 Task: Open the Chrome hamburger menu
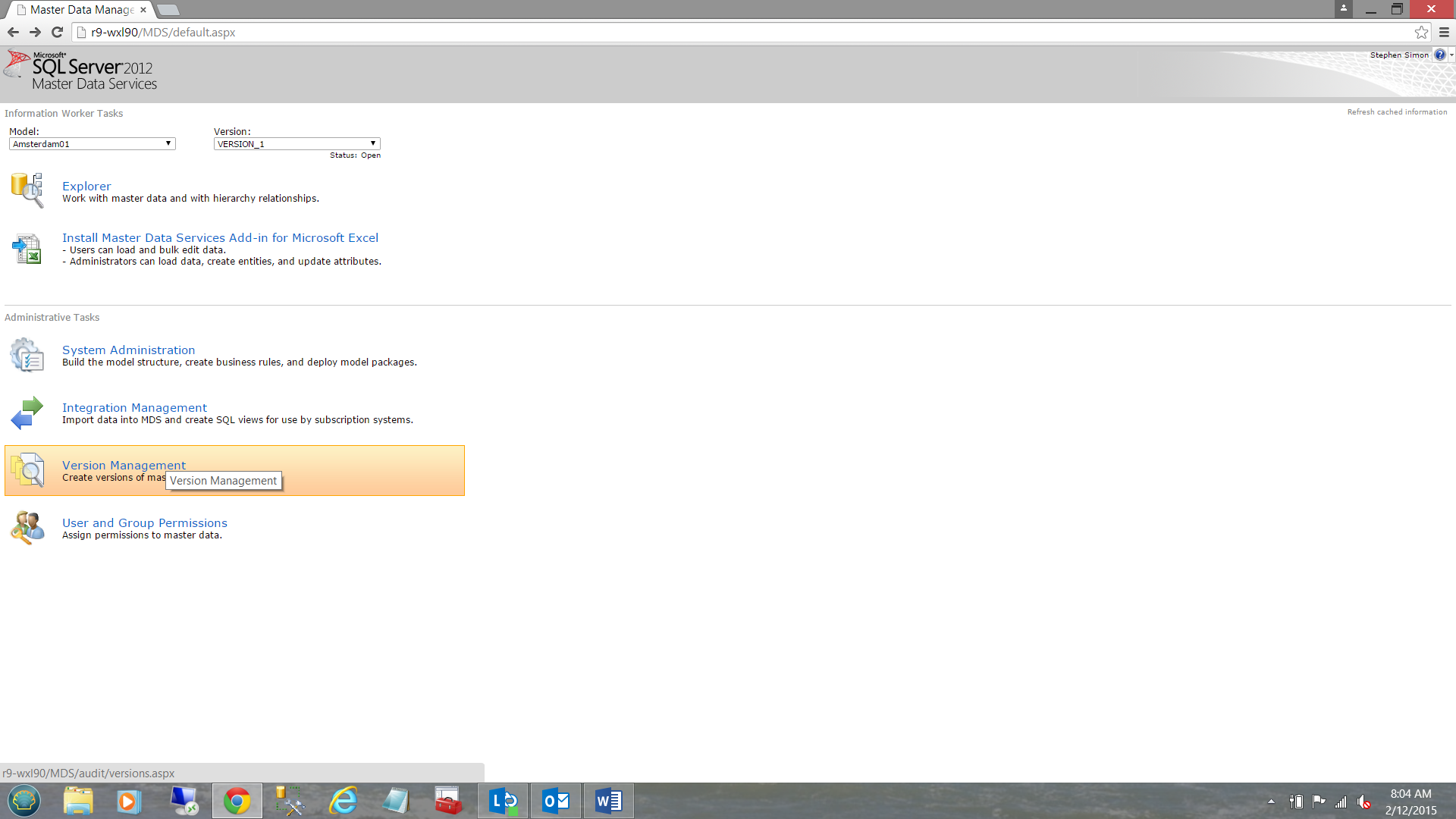1444,32
